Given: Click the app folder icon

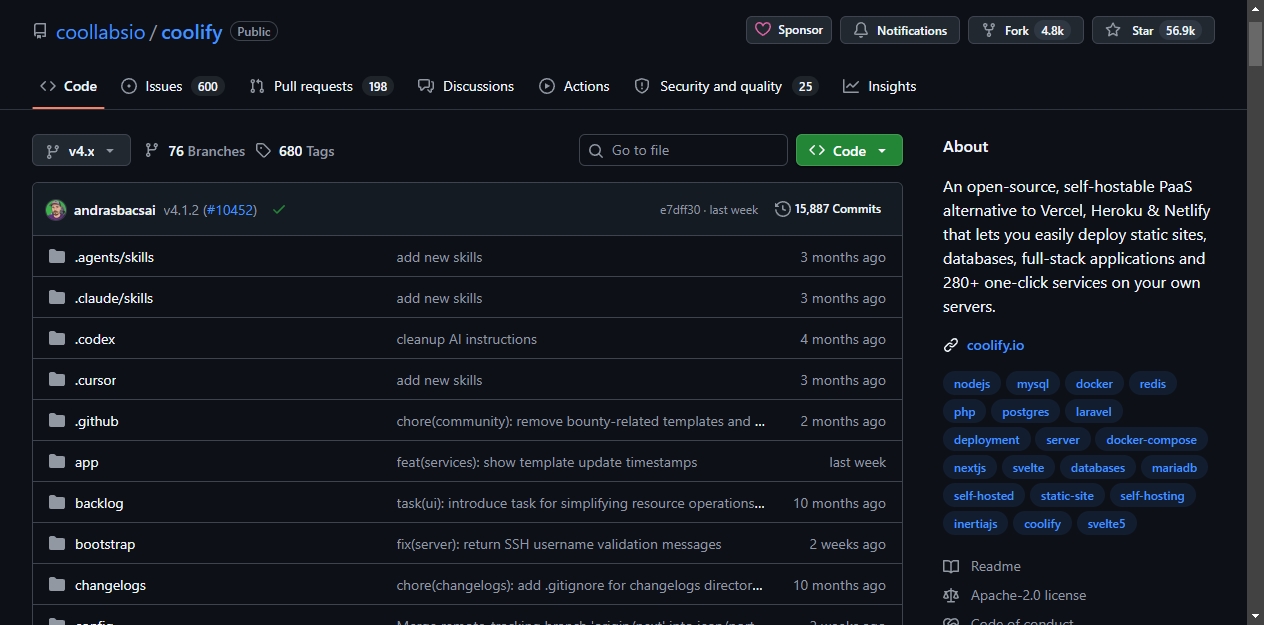Looking at the screenshot, I should click(x=57, y=462).
